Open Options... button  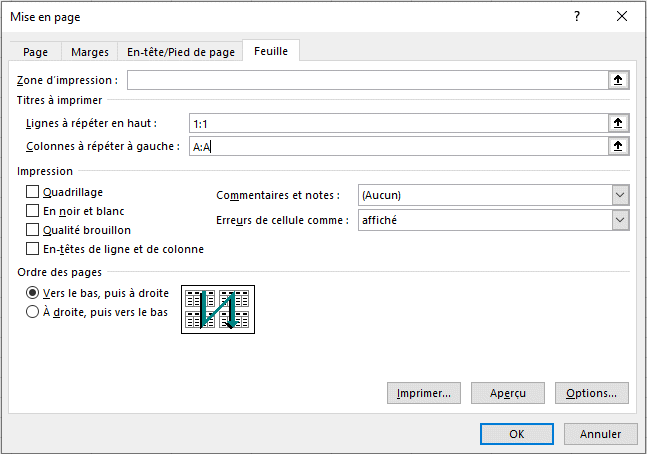592,393
